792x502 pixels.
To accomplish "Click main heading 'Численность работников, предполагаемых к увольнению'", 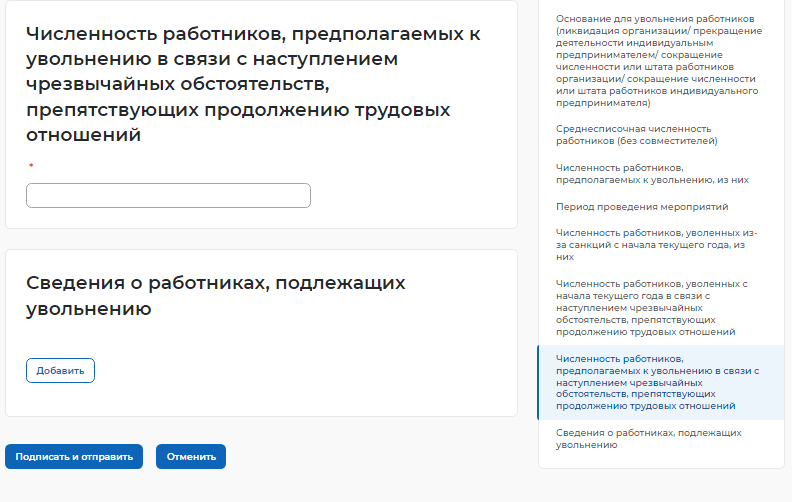I will click(x=253, y=84).
